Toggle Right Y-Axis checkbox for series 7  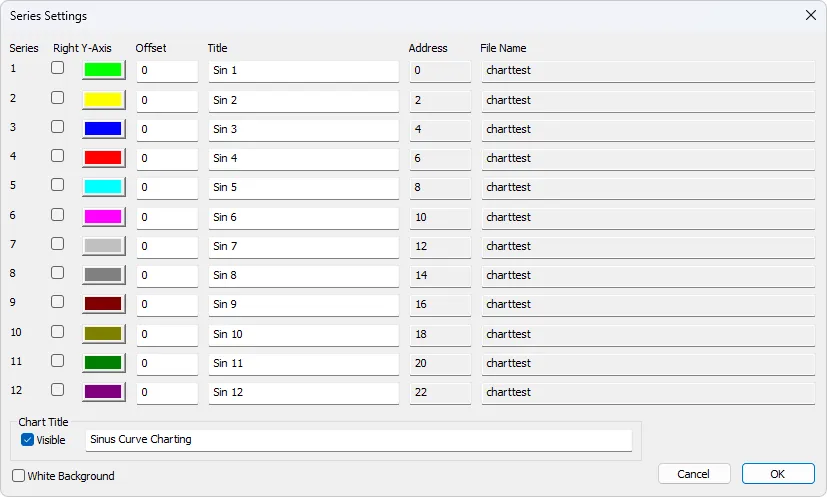[x=58, y=244]
